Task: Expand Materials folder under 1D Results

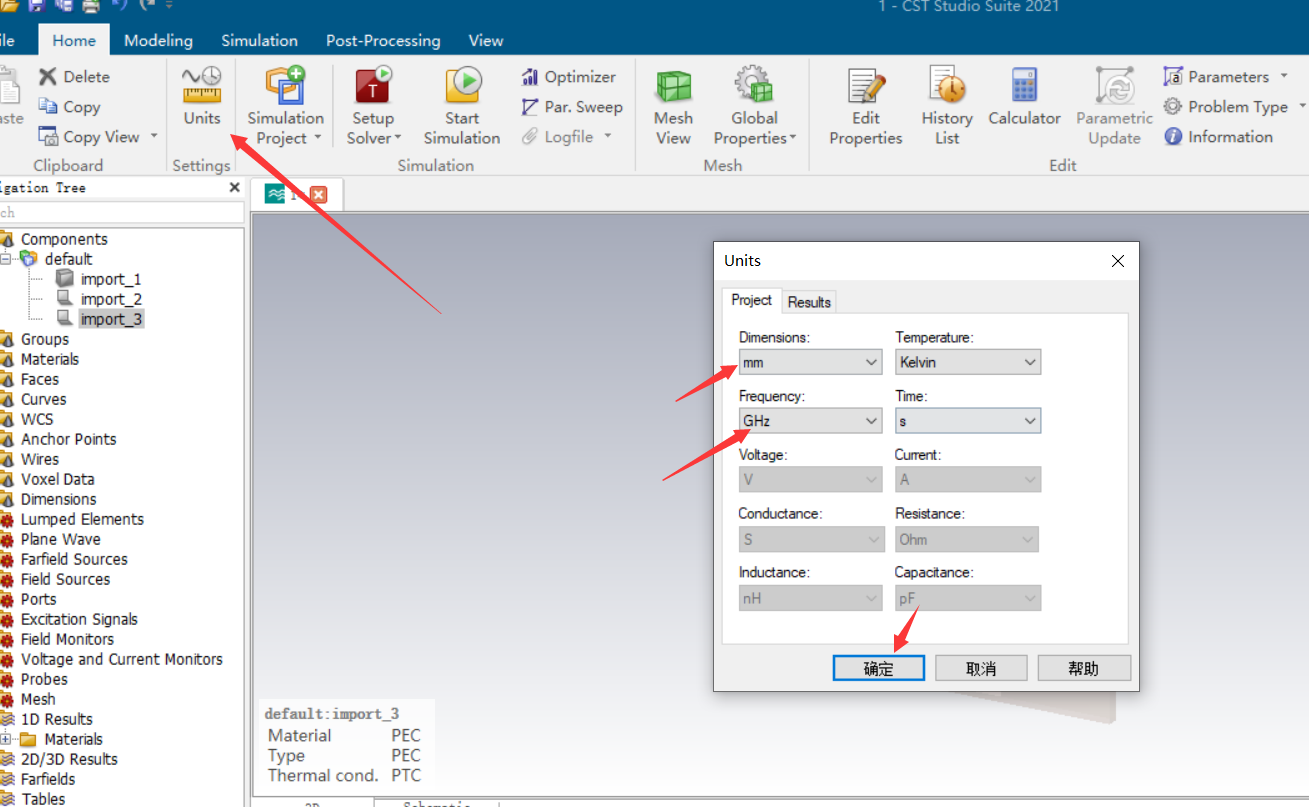Action: tap(5, 739)
